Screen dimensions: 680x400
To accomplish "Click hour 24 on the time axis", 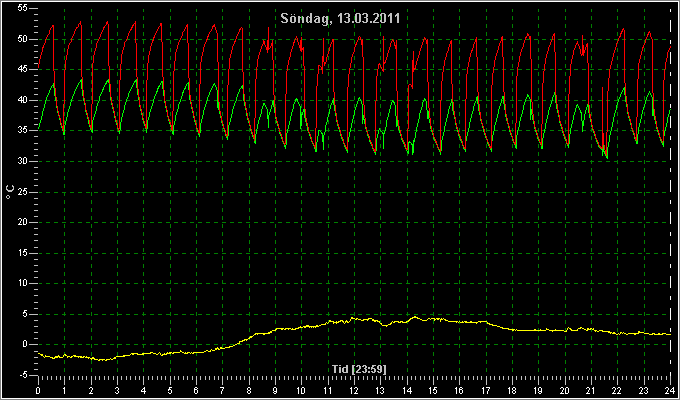I will coord(670,390).
